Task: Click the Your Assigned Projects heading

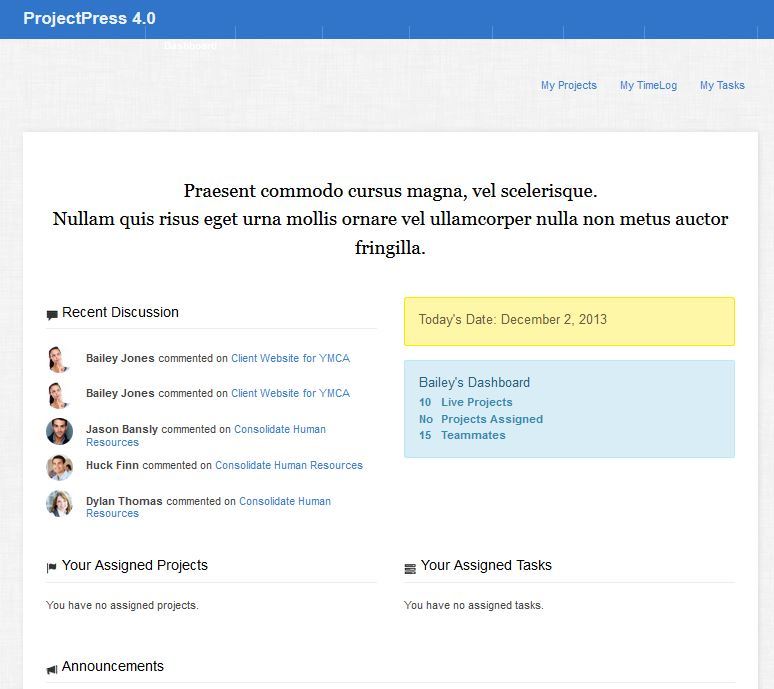Action: [x=135, y=565]
